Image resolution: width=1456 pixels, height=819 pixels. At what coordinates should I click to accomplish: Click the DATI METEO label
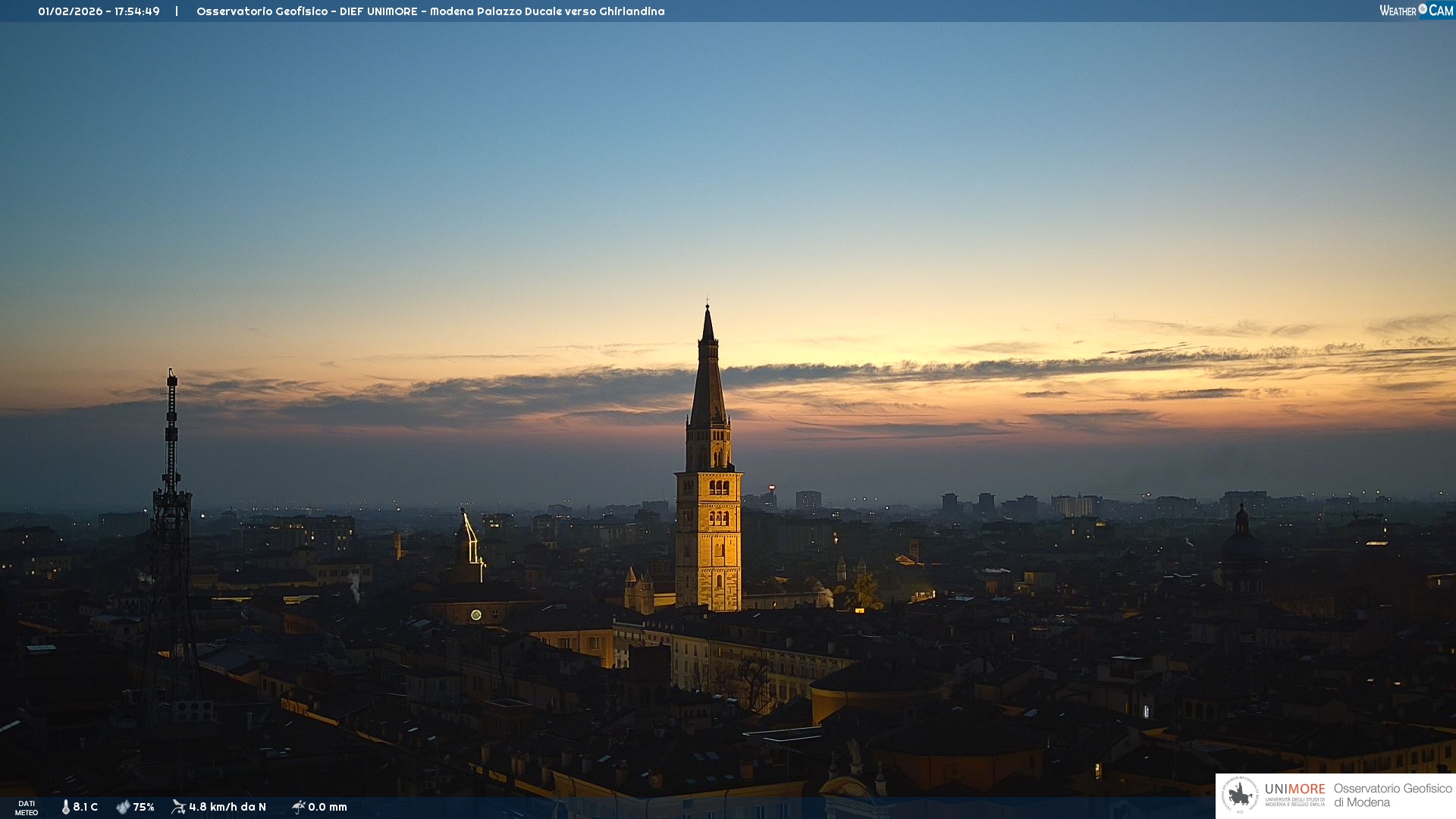coord(27,808)
